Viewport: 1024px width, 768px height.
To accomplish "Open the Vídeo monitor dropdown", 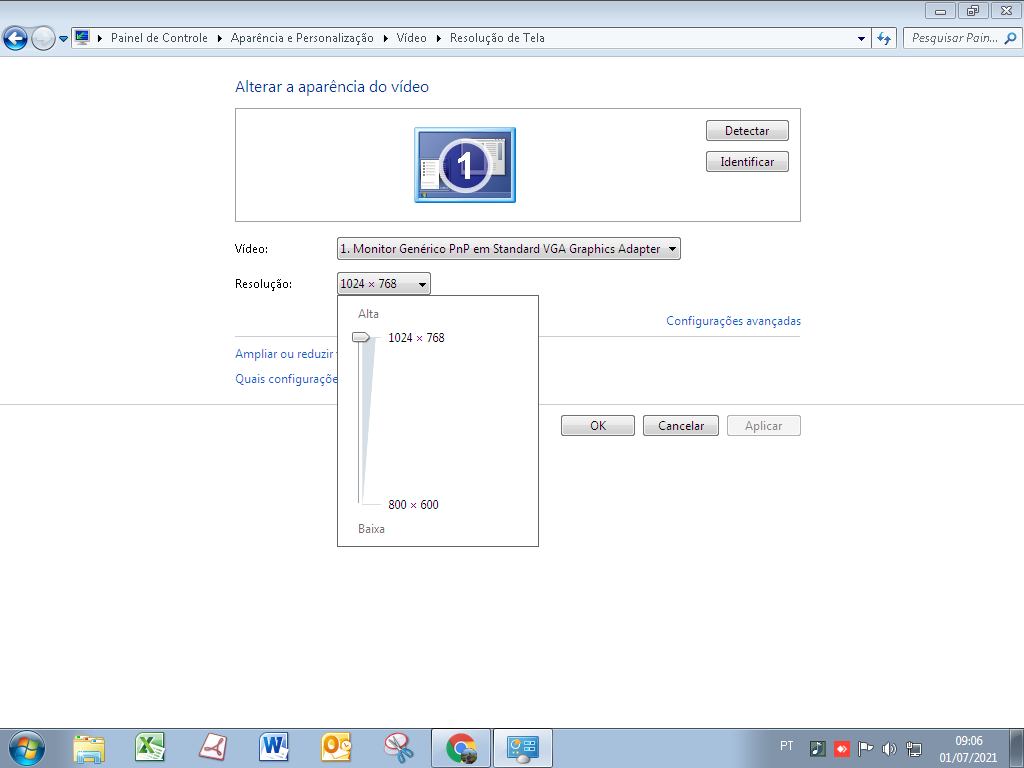I will tap(509, 249).
